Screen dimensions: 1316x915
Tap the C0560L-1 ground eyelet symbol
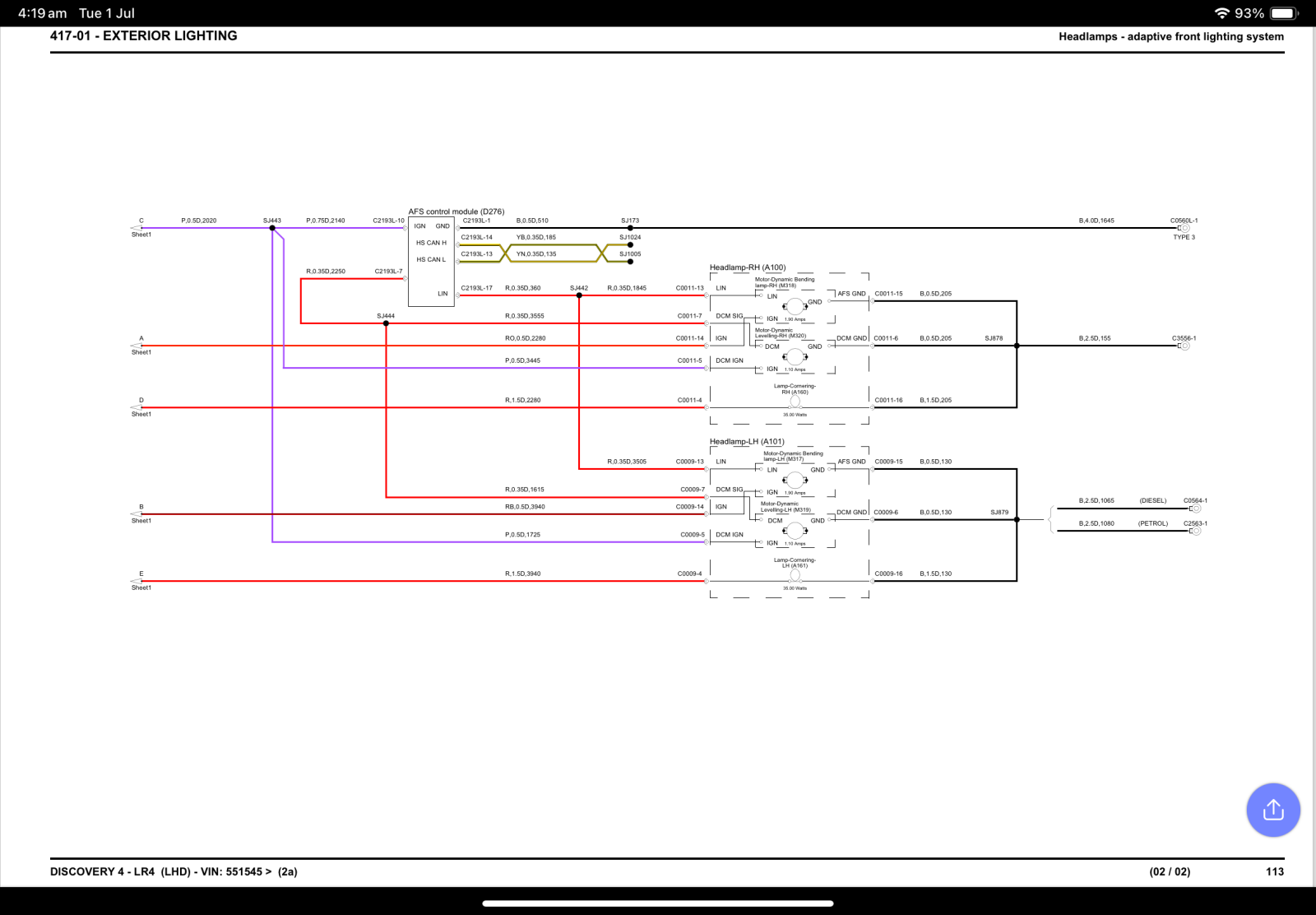click(x=1184, y=228)
